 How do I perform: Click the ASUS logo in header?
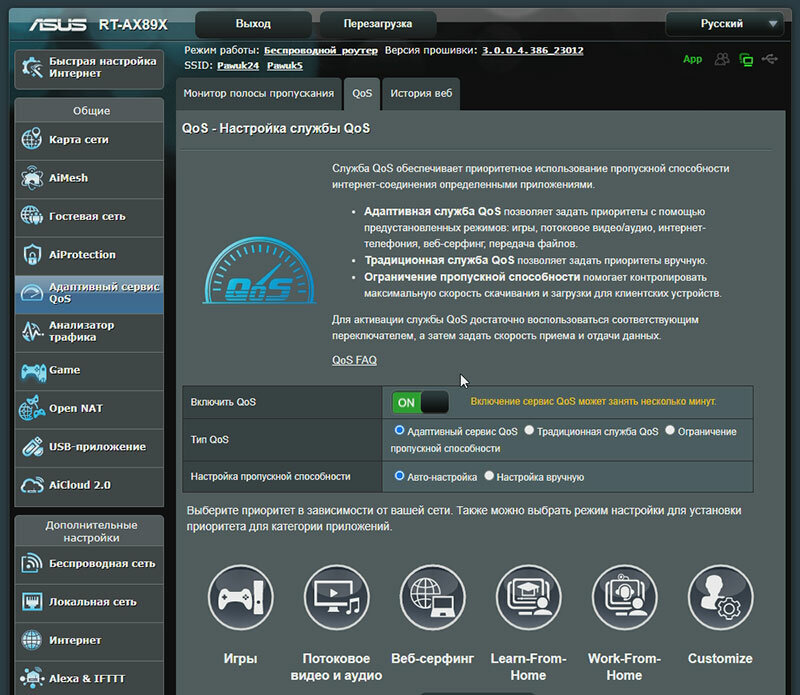point(58,24)
